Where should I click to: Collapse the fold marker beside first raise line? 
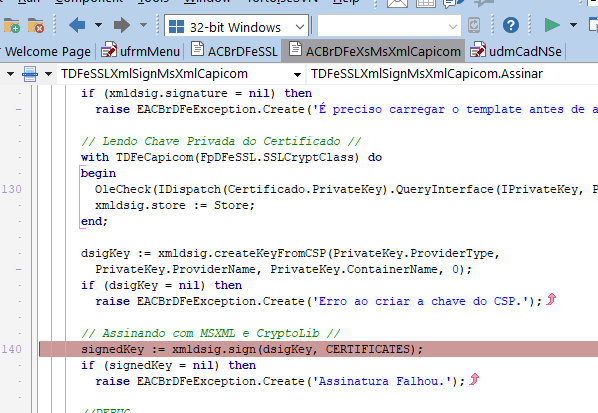[18, 110]
